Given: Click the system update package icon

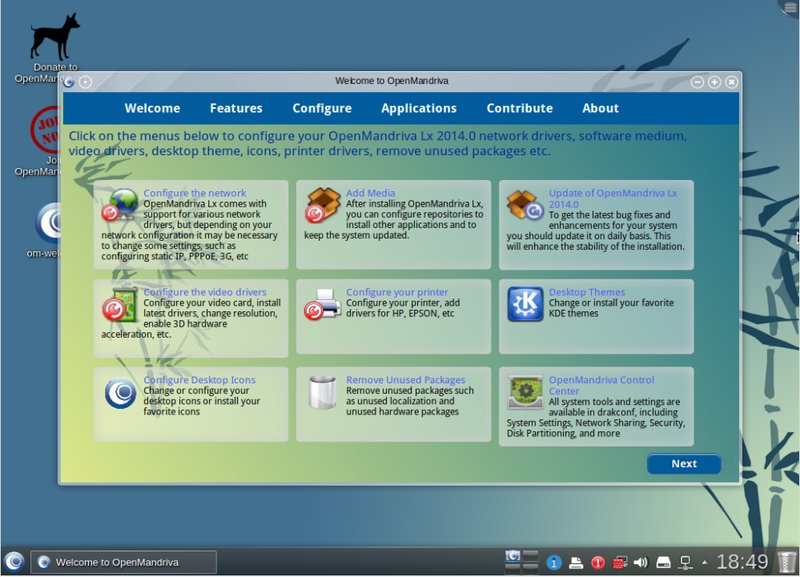Looking at the screenshot, I should tap(525, 205).
